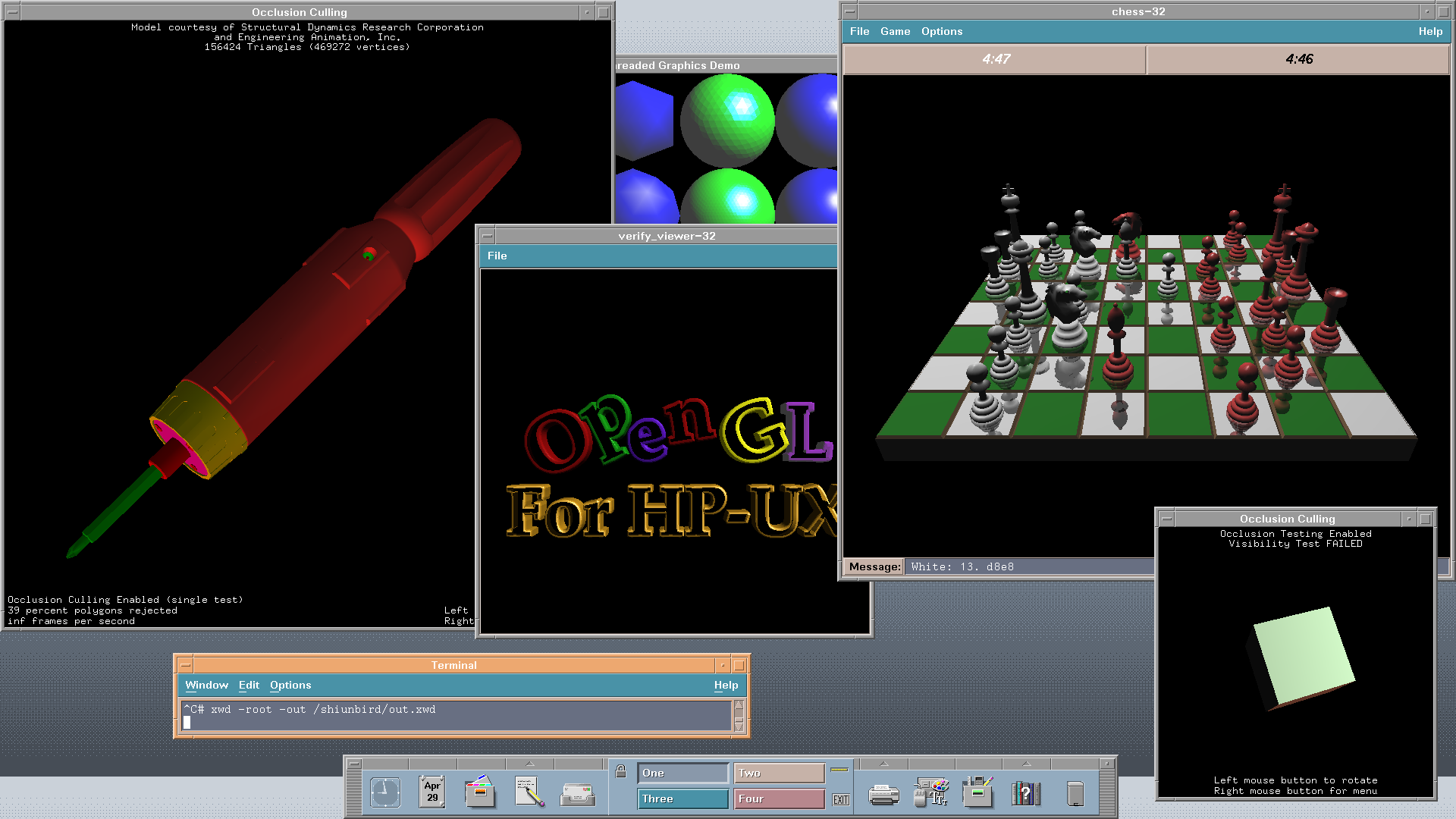1456x819 pixels.
Task: Lock the screen with the padlock icon
Action: coord(620,771)
